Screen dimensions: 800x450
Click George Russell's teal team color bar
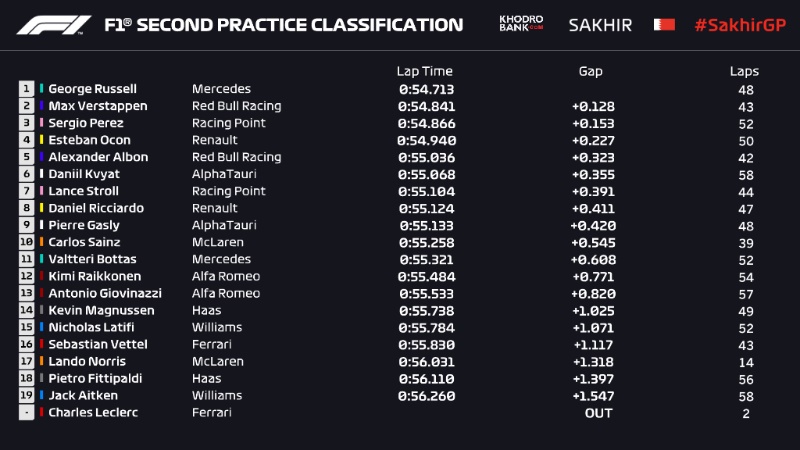[42, 89]
